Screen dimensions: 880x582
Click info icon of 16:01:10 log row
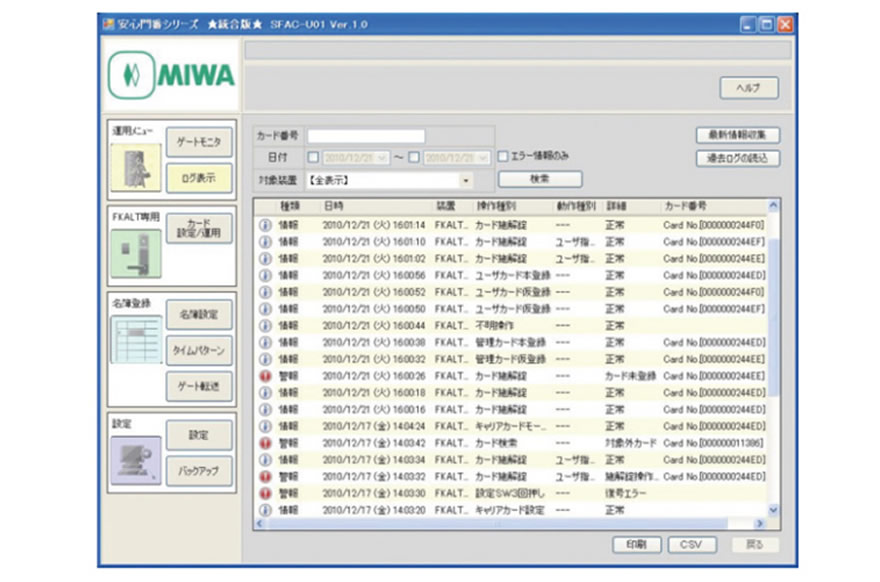[265, 242]
